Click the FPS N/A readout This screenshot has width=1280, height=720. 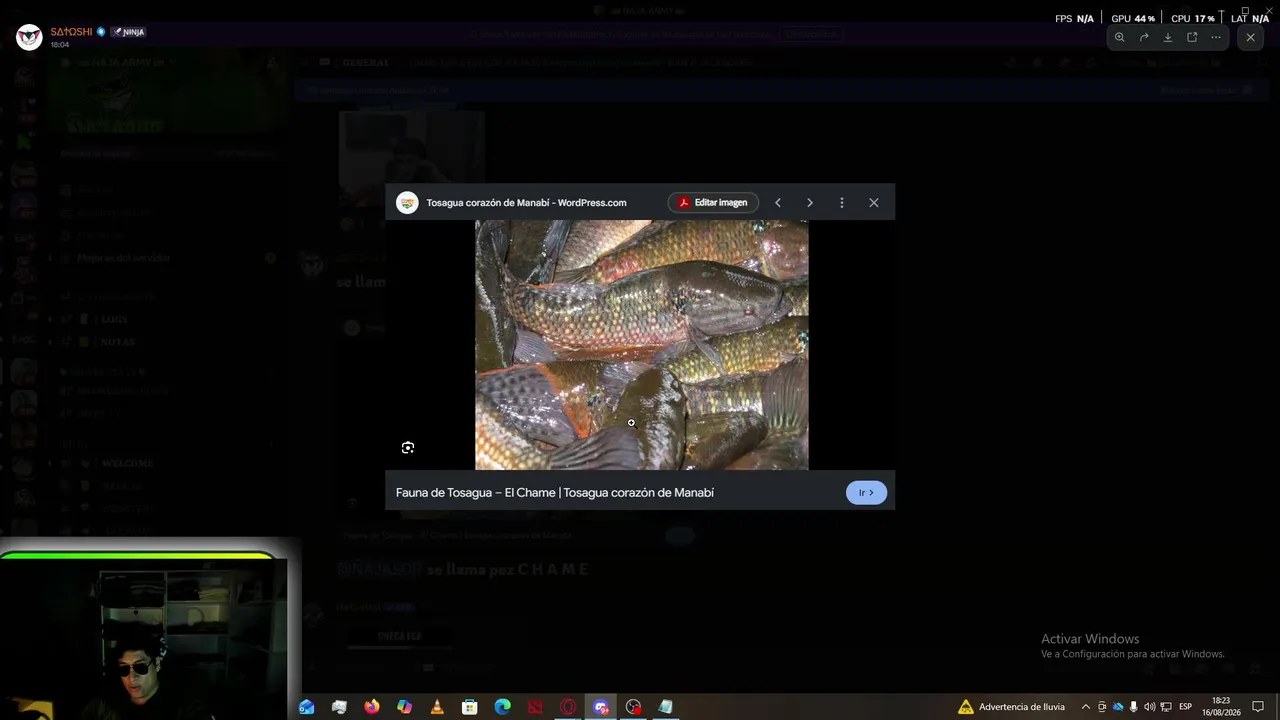1074,19
